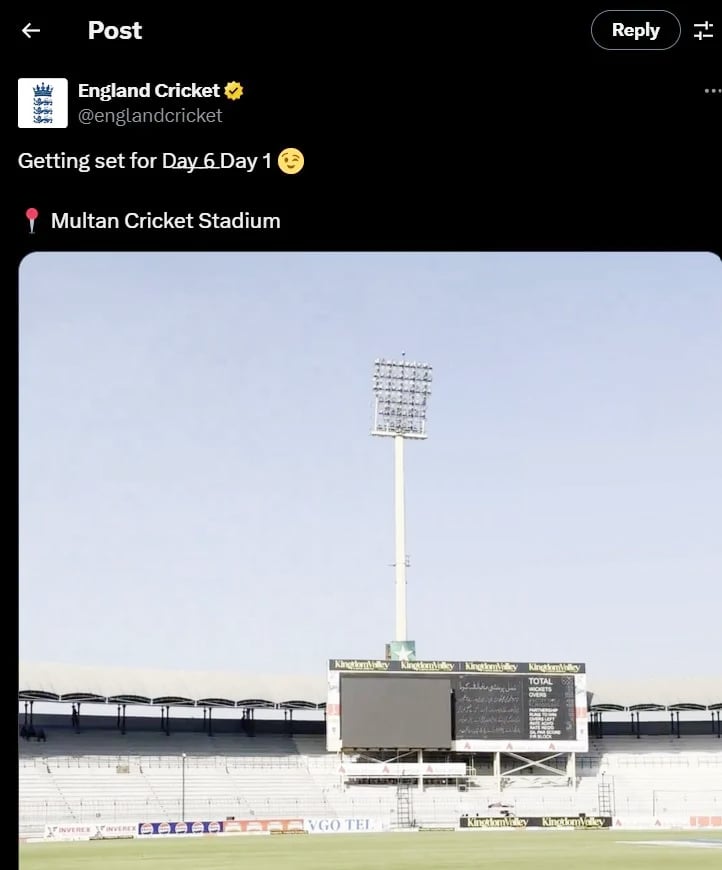
Task: Click the Reply button
Action: coord(635,30)
